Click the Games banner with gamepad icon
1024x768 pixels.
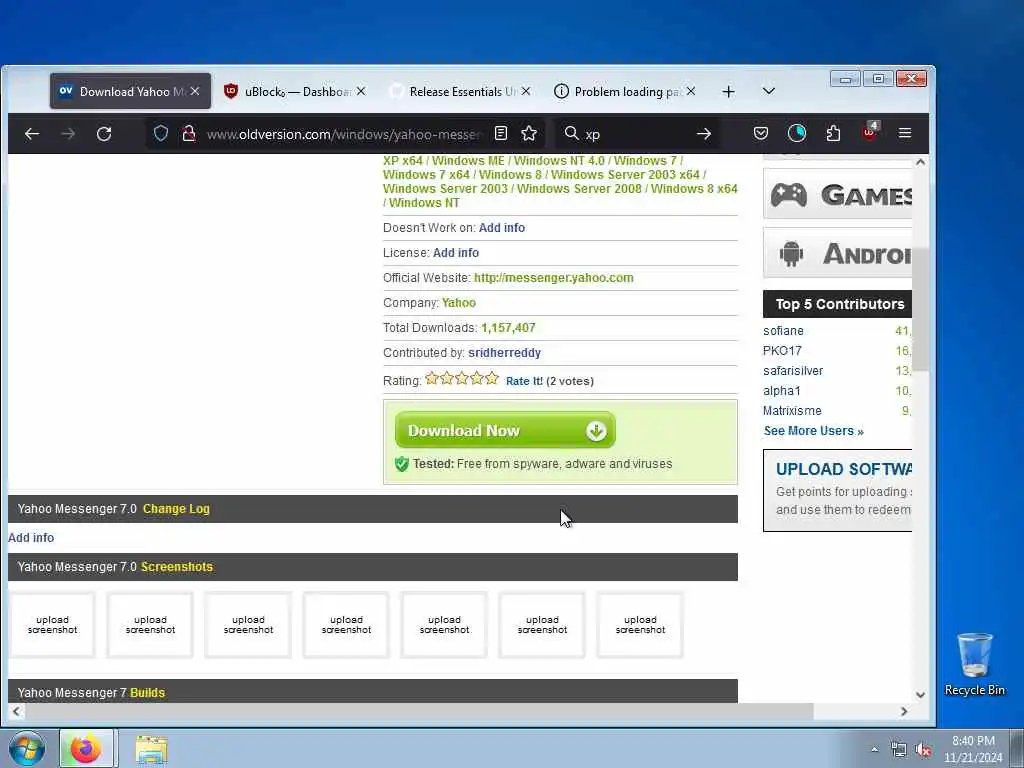(837, 194)
